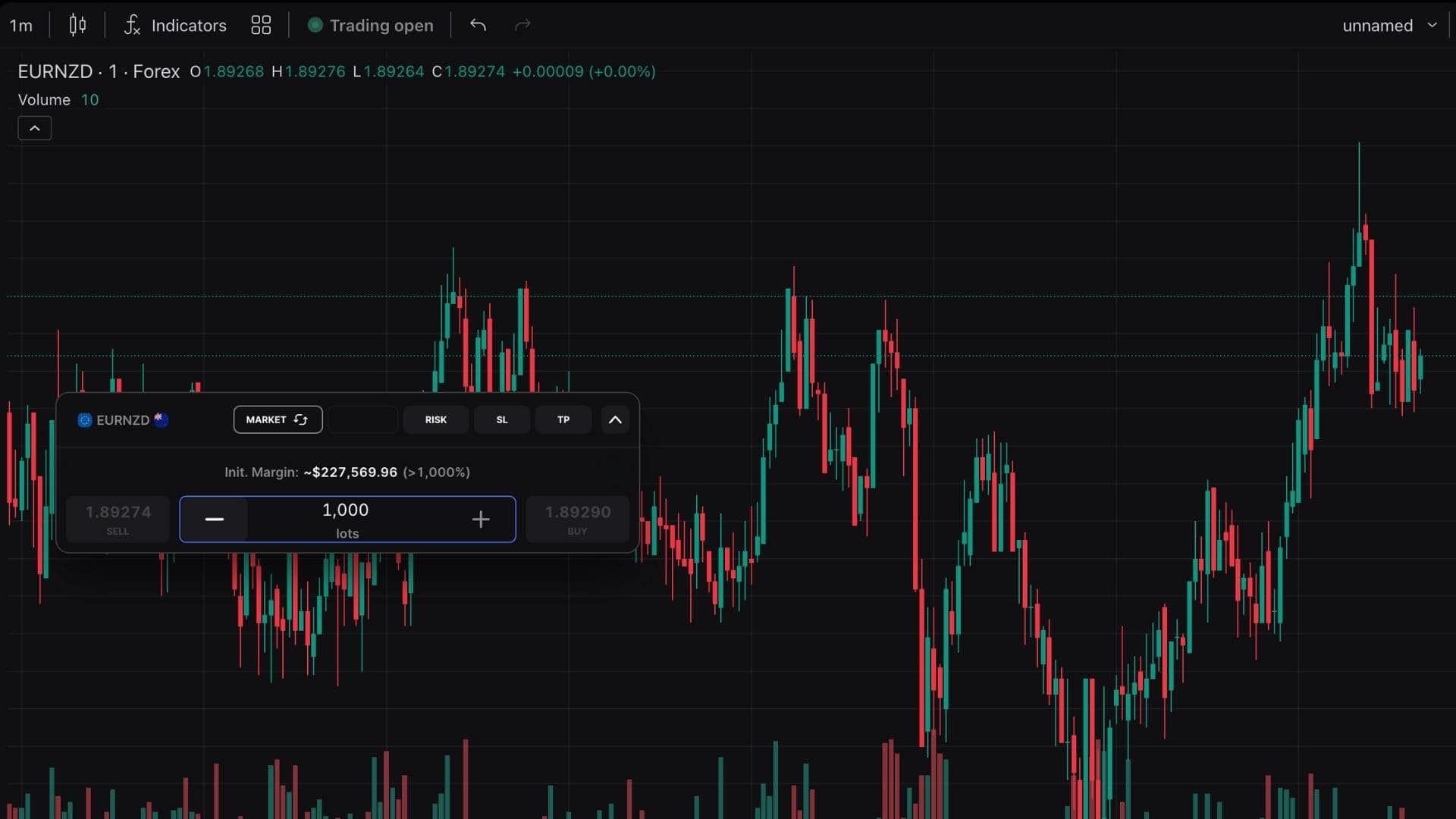Click the empty field next to MARKET
The width and height of the screenshot is (1456, 819).
coord(363,419)
